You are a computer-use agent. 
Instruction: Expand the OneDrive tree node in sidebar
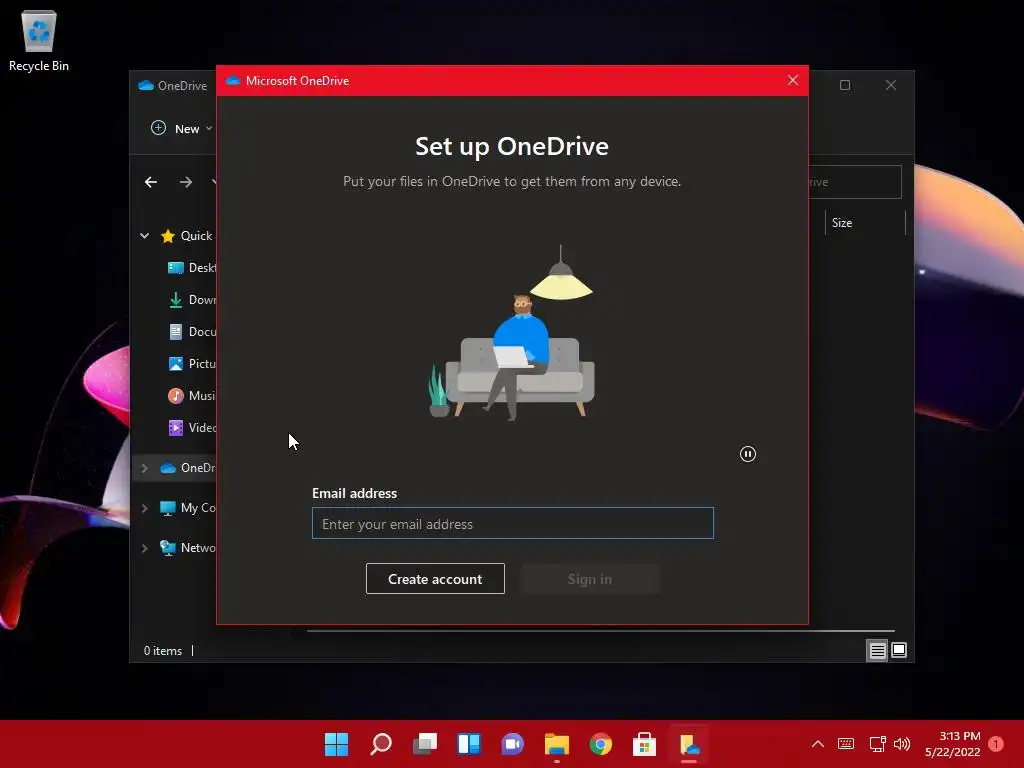point(144,468)
